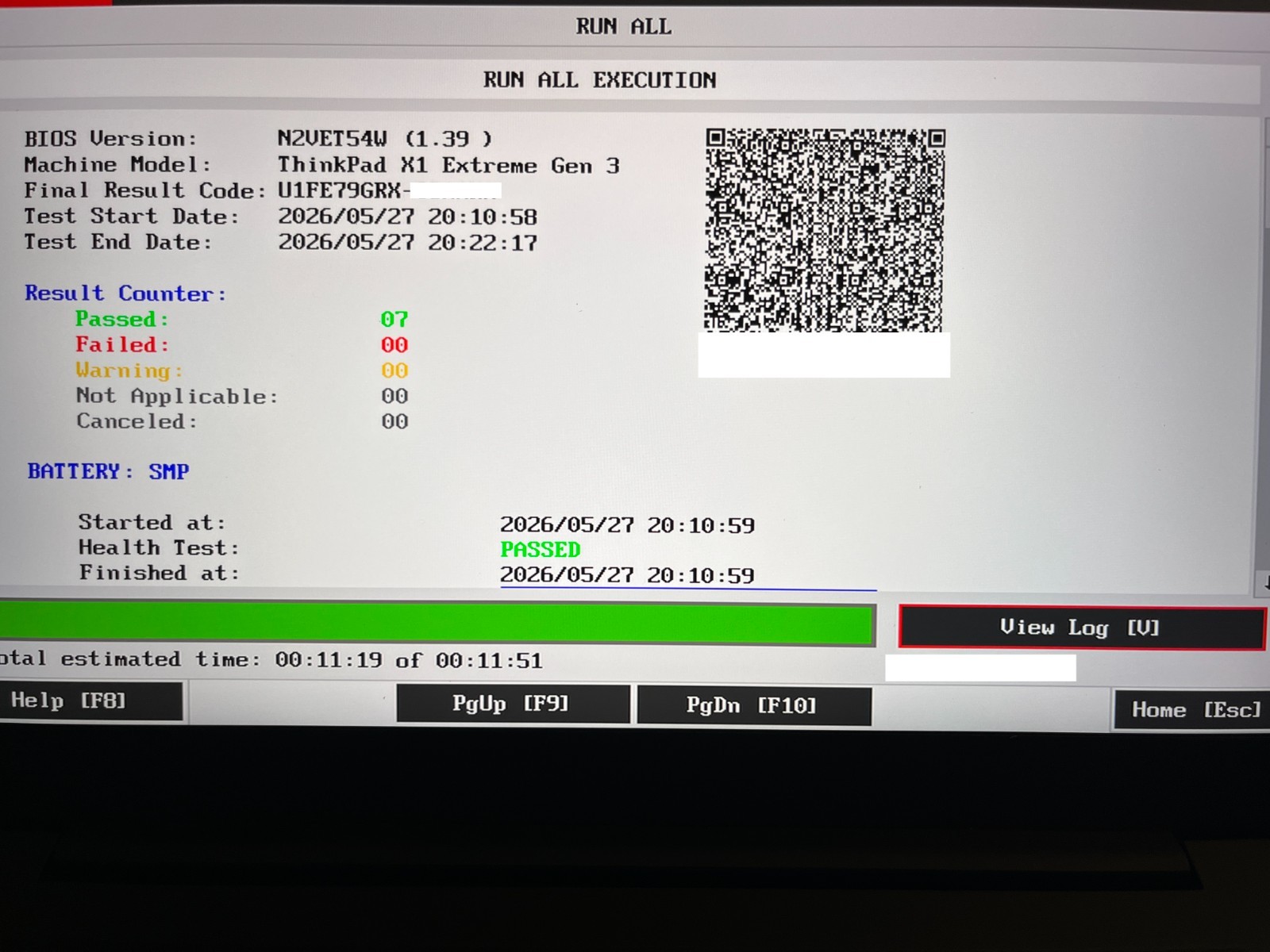Click the Health Test label
Screen dimensions: 1270x952
[x=158, y=547]
